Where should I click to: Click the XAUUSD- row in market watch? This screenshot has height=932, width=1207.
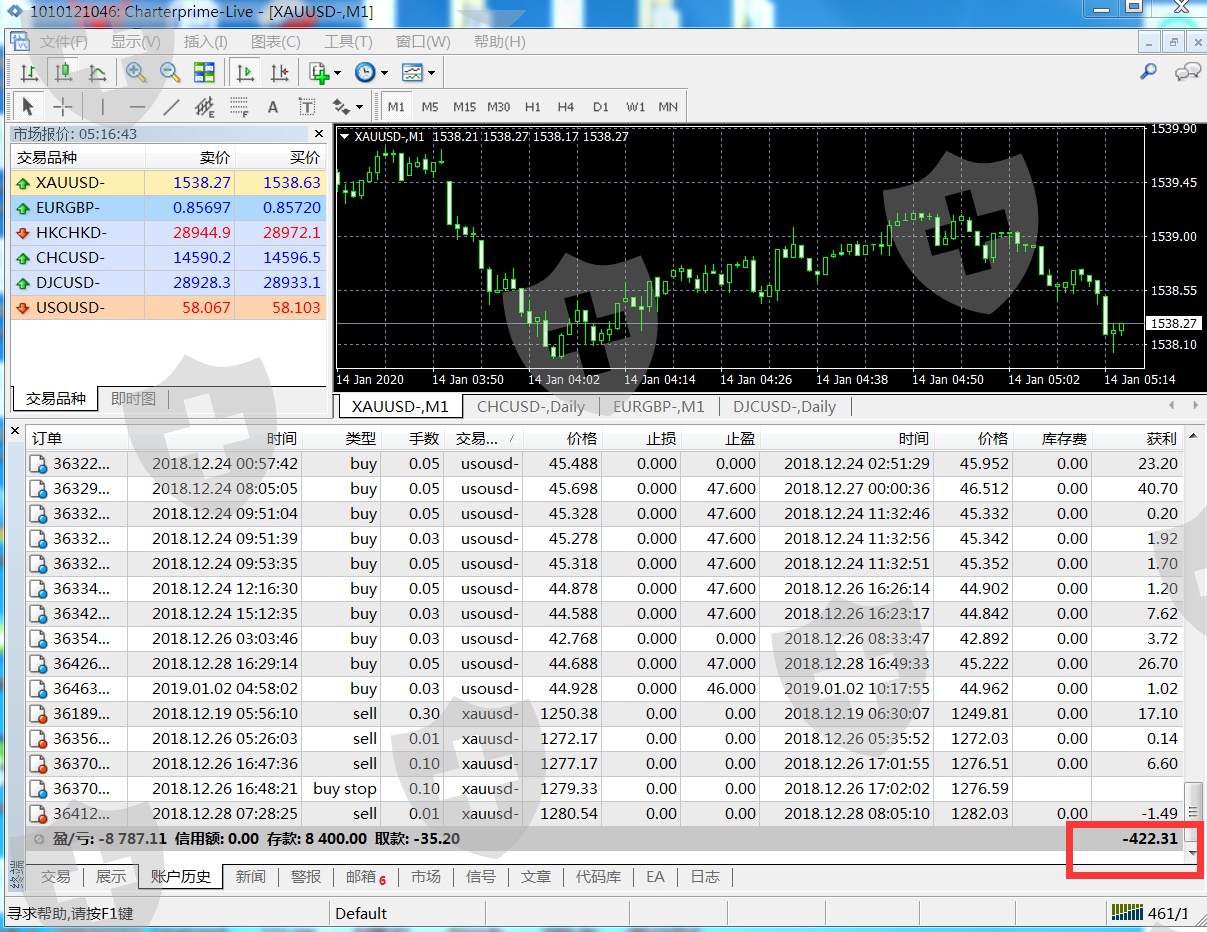[70, 183]
